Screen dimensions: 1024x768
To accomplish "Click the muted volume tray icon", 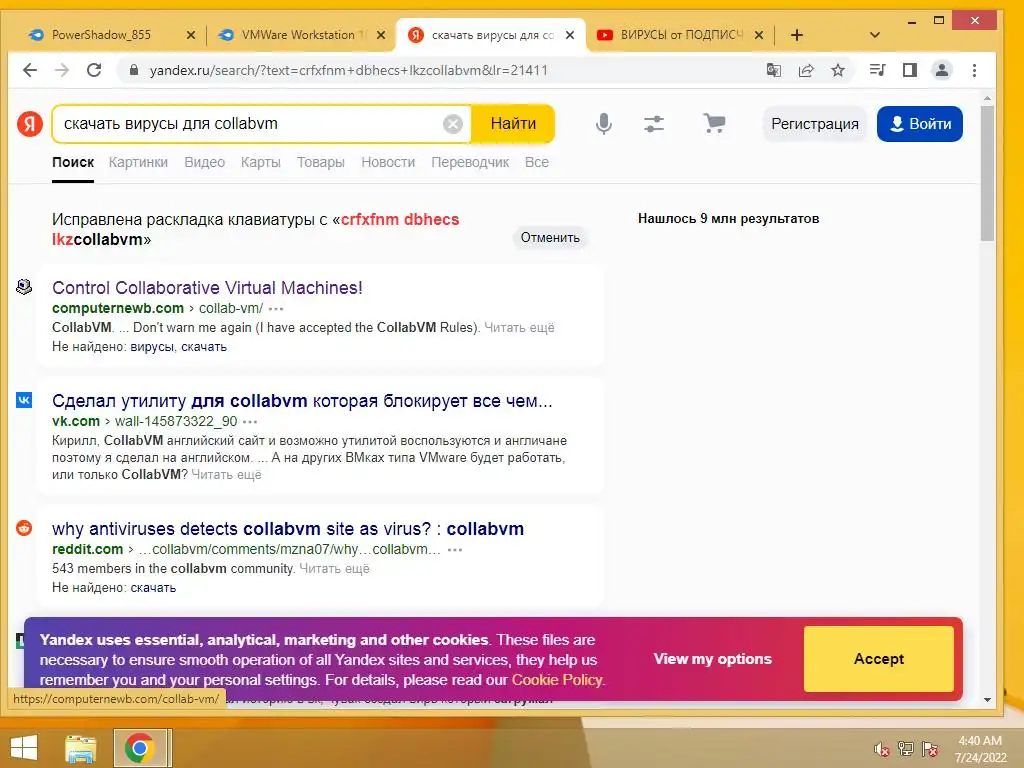I will tap(882, 749).
